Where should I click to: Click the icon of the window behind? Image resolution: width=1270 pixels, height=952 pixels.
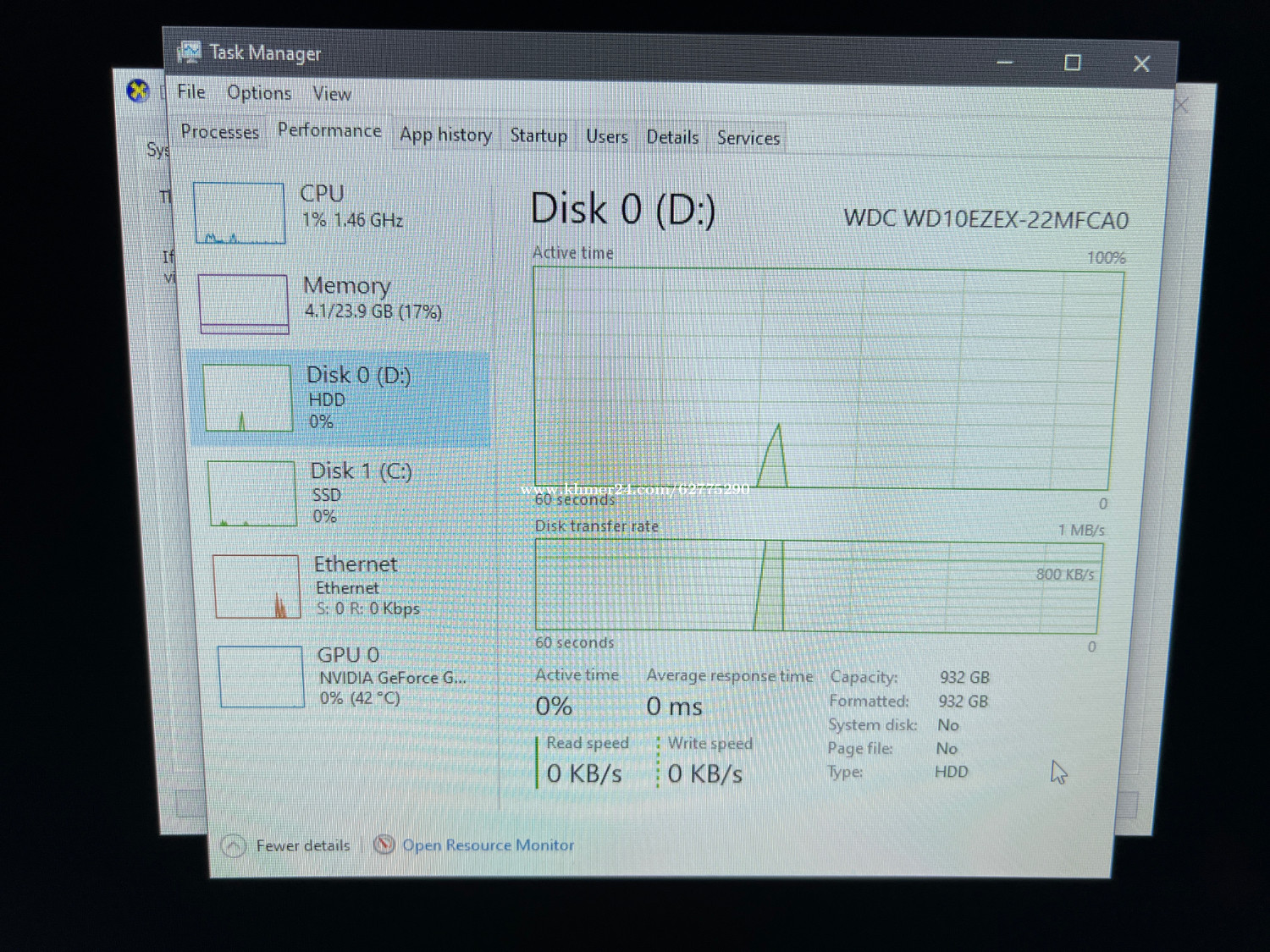[x=138, y=91]
